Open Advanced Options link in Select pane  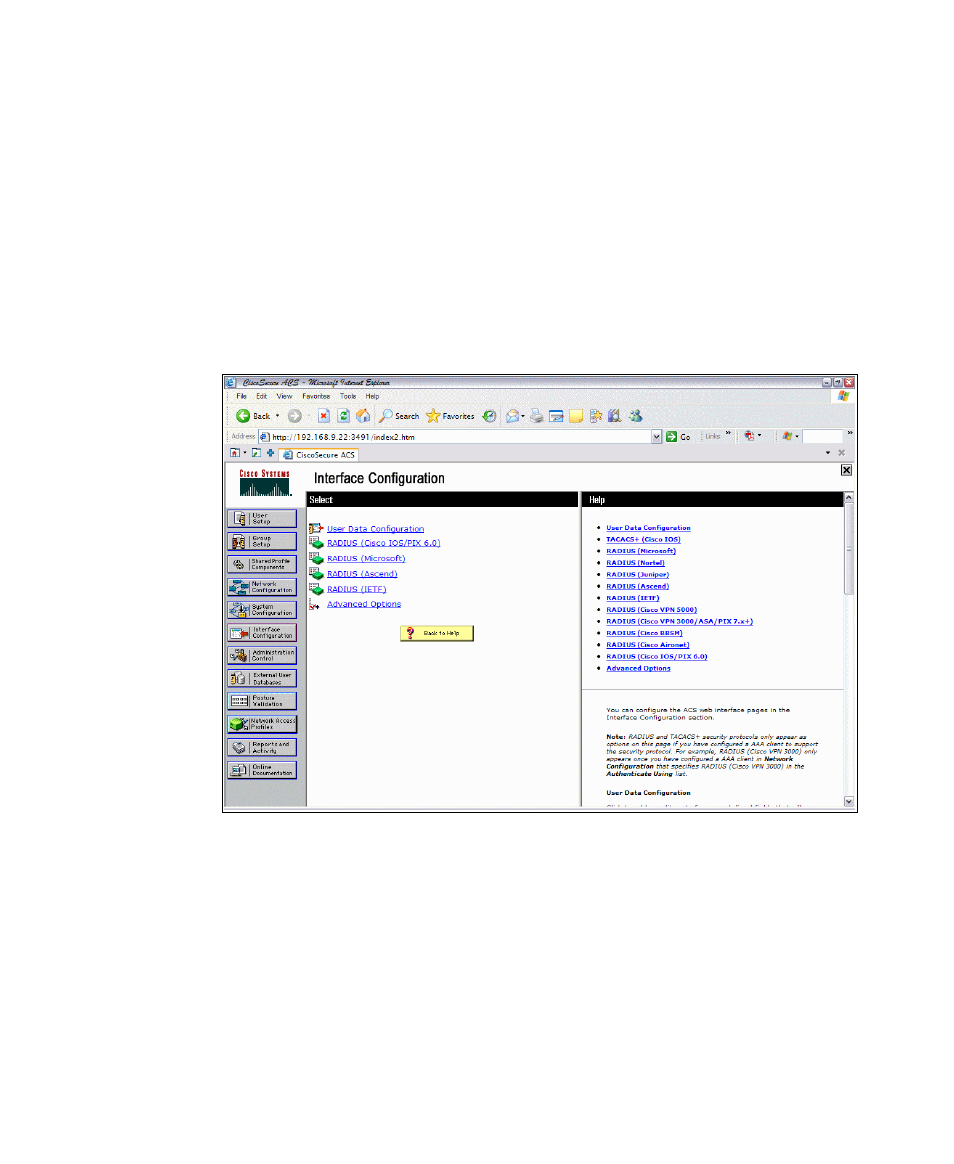364,604
